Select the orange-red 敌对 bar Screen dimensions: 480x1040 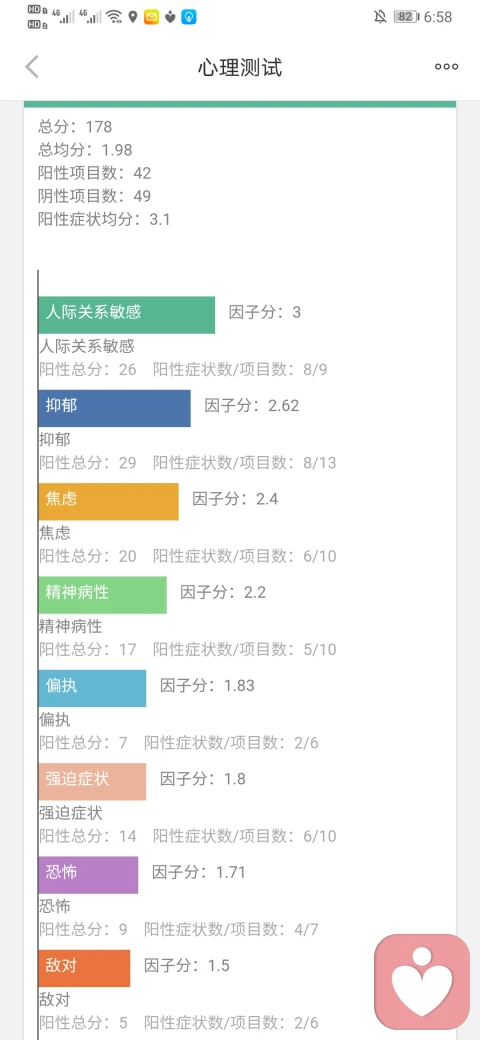(84, 968)
